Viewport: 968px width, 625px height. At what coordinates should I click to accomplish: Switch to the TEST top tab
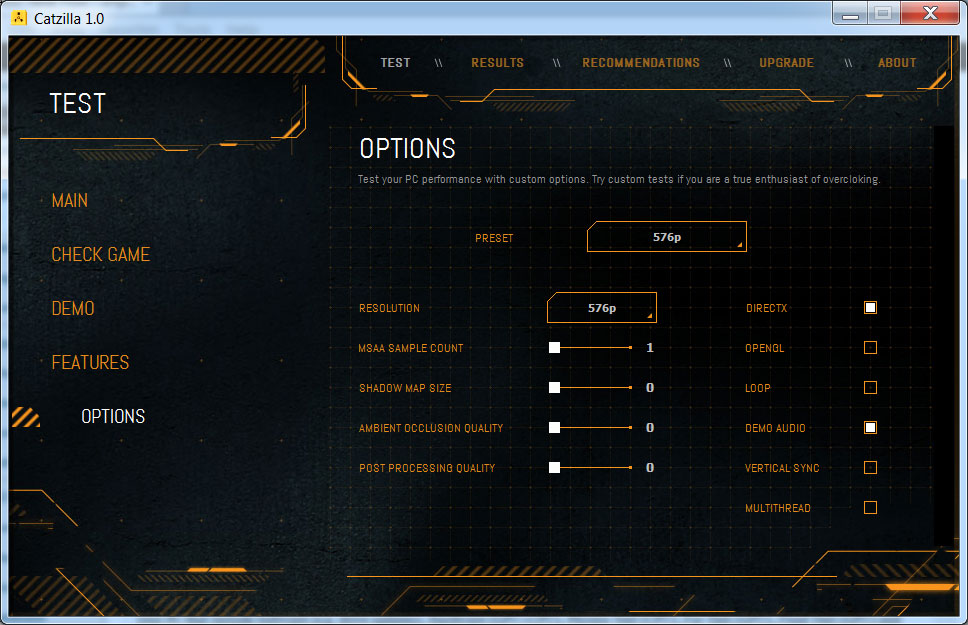(x=395, y=63)
